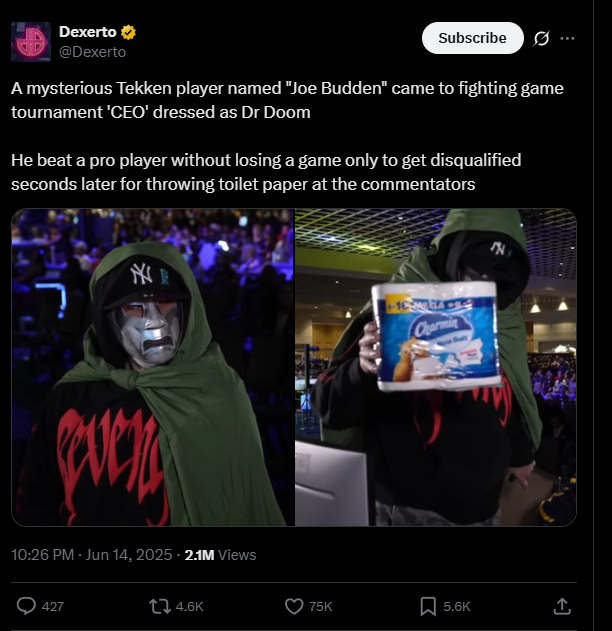Open the @Dexerto handle link

(x=93, y=52)
